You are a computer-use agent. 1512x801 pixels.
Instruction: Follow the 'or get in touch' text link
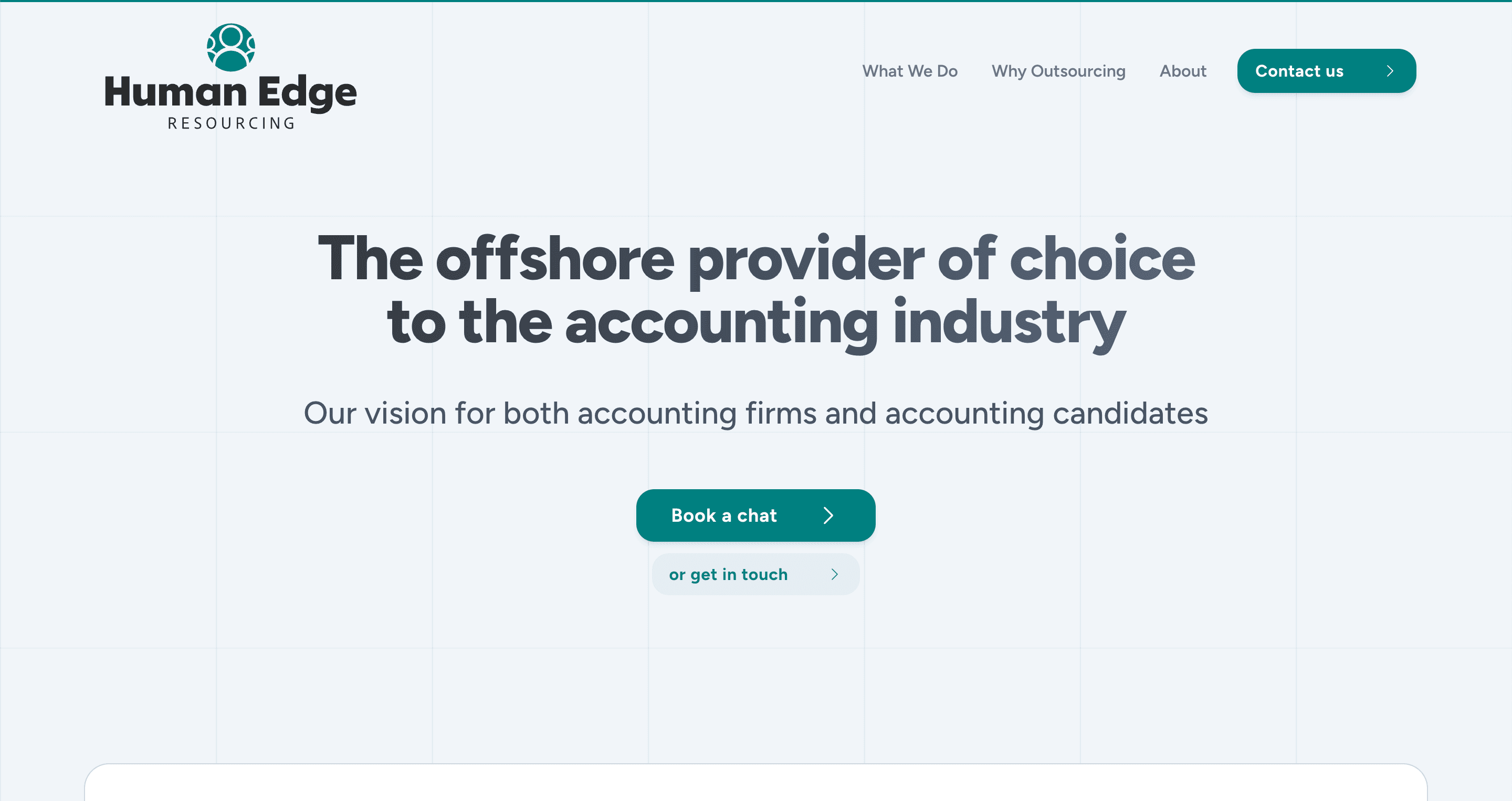pyautogui.click(x=728, y=574)
